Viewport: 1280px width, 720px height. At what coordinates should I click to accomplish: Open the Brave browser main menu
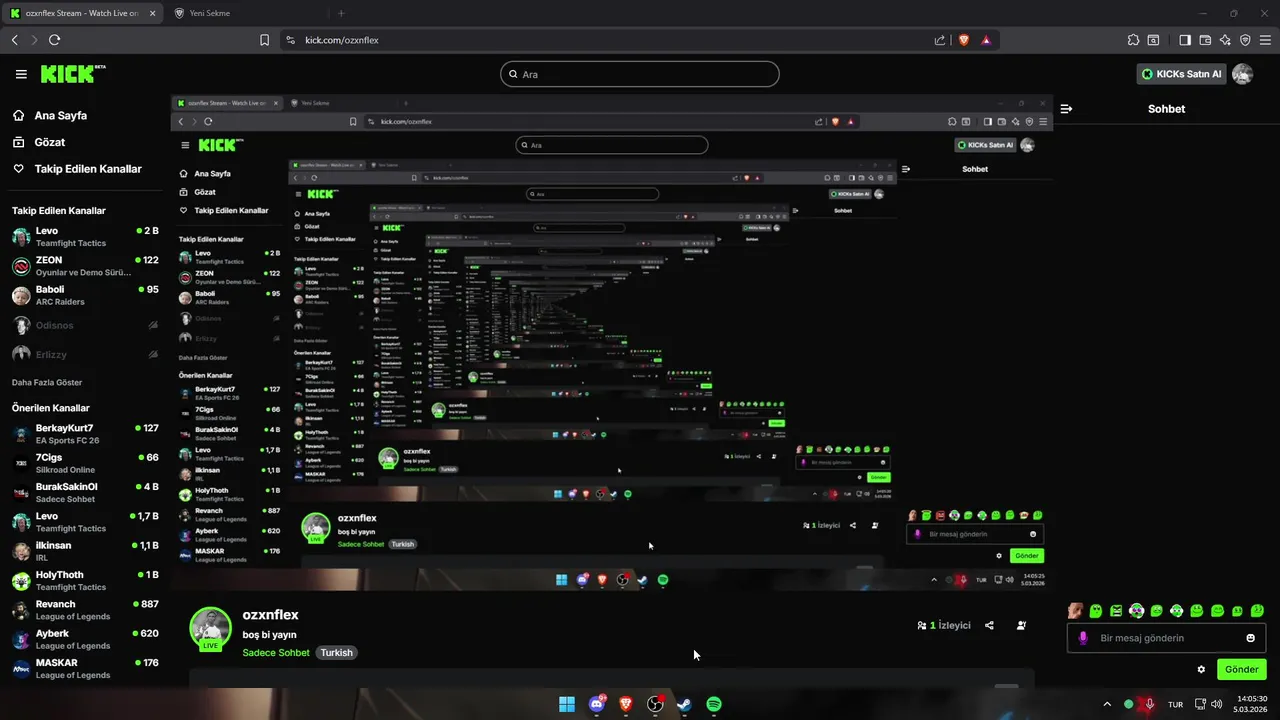1265,40
